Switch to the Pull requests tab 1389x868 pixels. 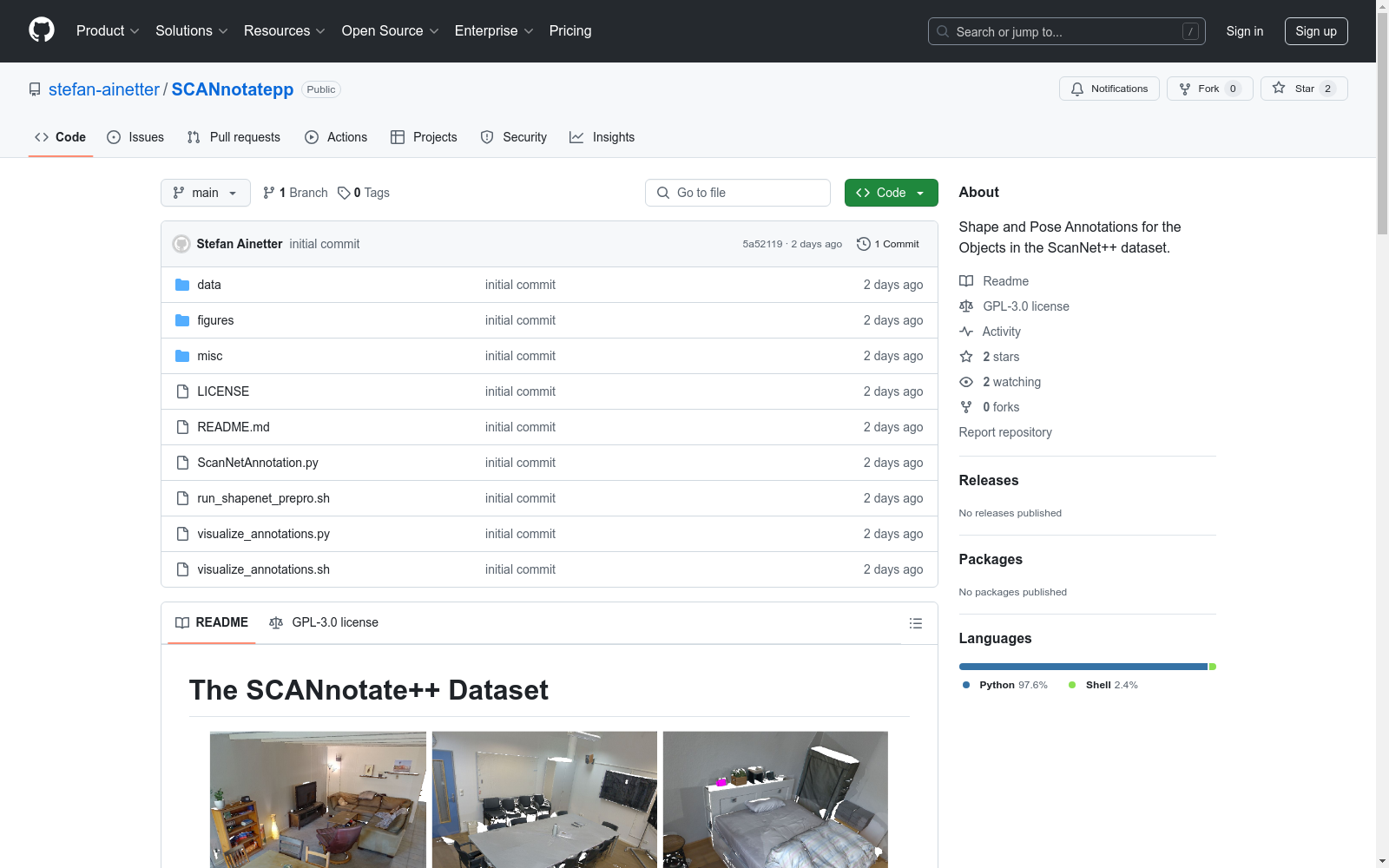click(234, 137)
